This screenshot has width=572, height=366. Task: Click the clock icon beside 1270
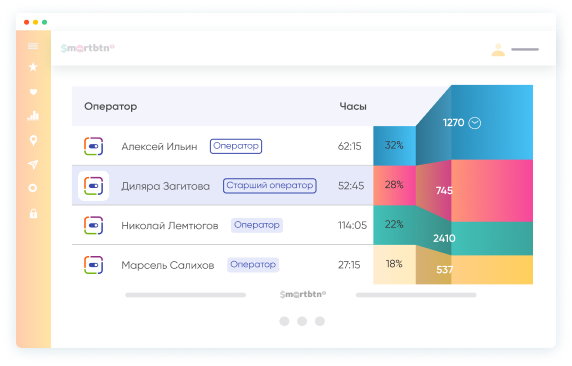click(475, 123)
